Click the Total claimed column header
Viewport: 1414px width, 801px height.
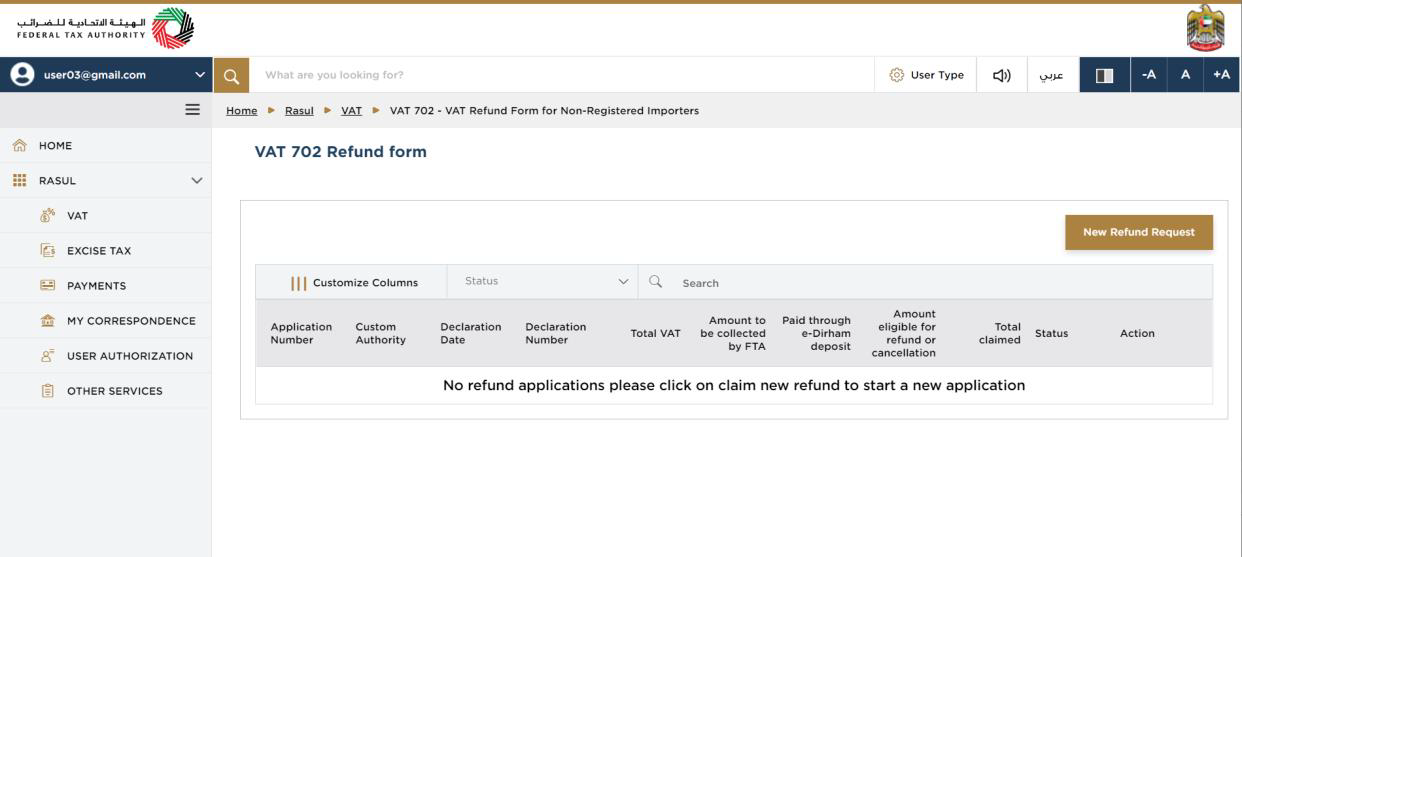coord(1000,333)
